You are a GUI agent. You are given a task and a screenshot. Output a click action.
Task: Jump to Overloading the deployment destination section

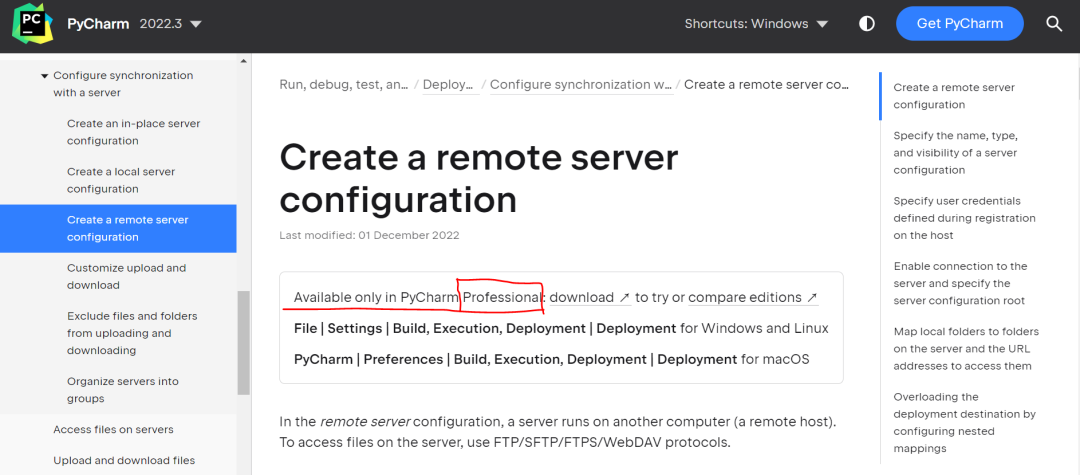pyautogui.click(x=964, y=423)
